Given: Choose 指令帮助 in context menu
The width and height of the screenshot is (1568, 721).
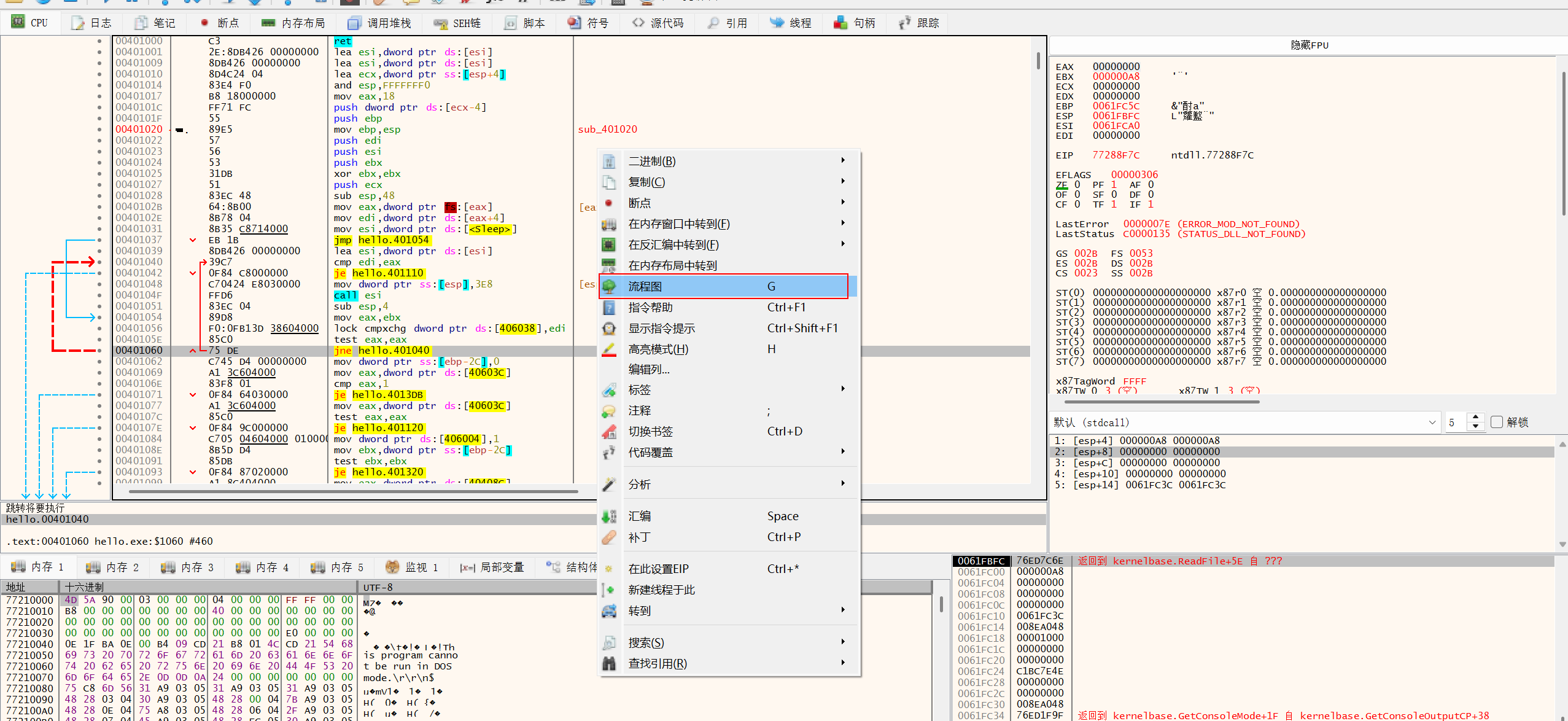Looking at the screenshot, I should coord(728,307).
